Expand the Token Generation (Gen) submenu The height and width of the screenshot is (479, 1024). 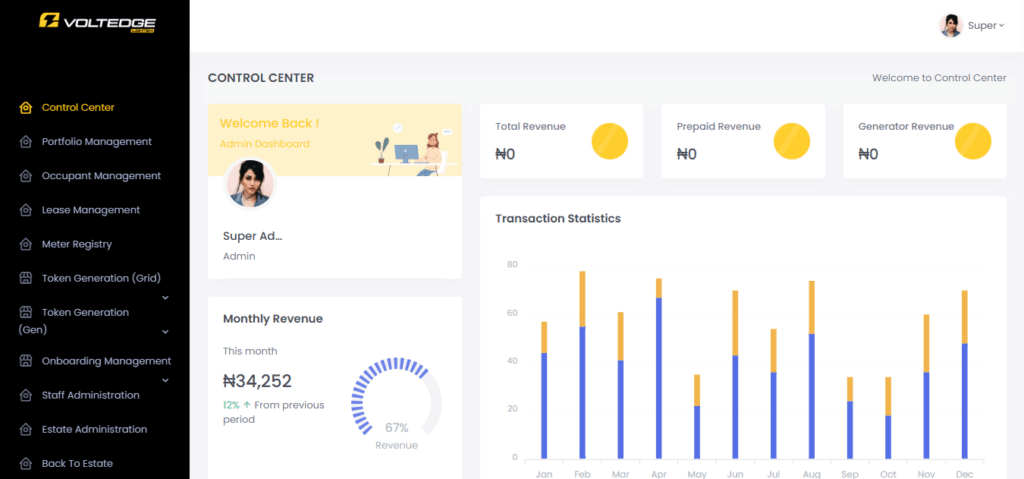(x=166, y=331)
